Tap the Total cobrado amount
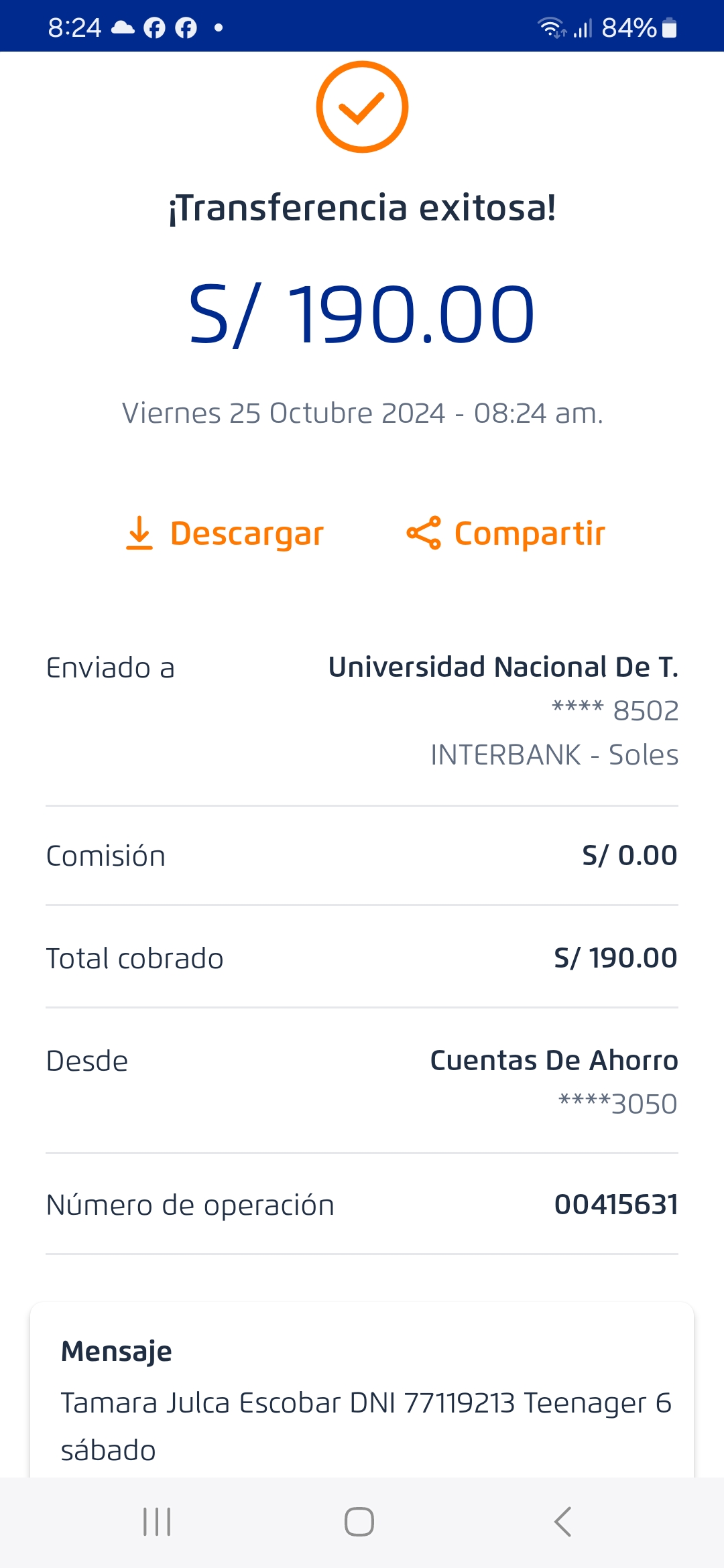The height and width of the screenshot is (1568, 724). 615,958
